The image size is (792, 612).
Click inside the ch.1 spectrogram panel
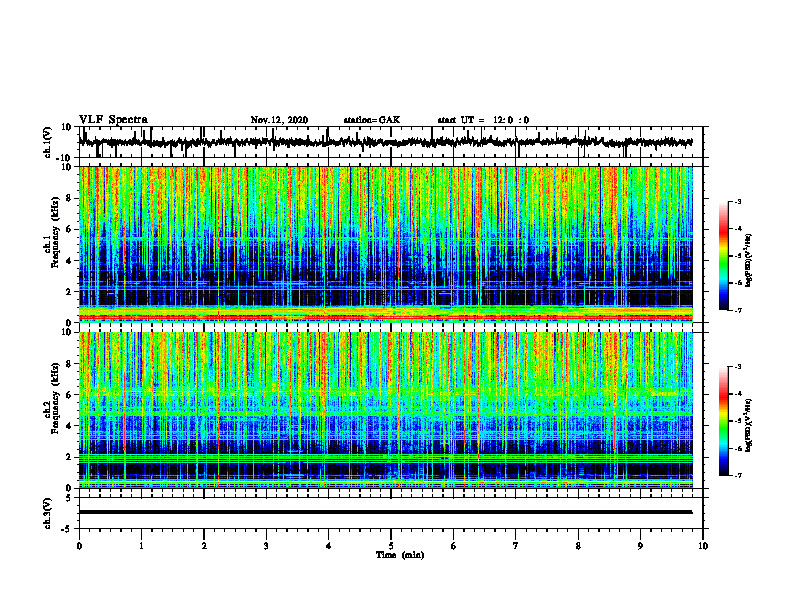click(386, 244)
